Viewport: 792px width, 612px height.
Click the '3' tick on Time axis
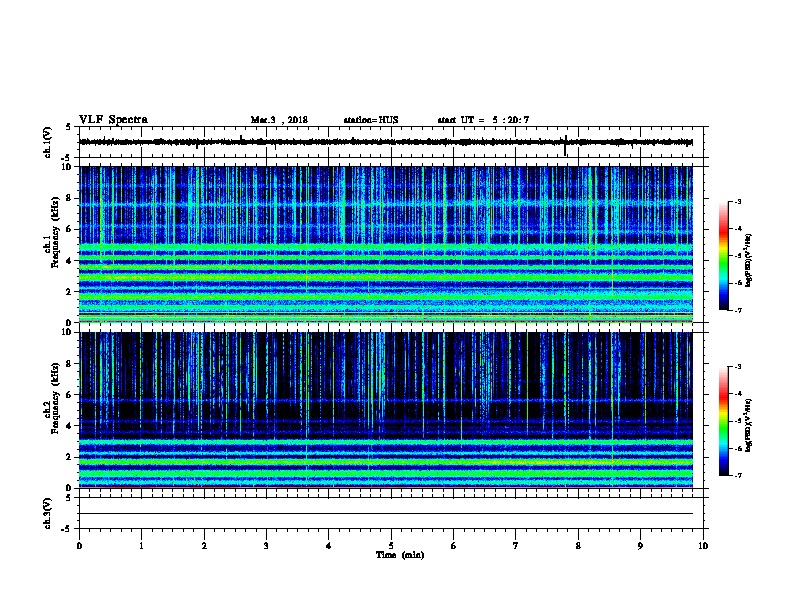(x=266, y=546)
